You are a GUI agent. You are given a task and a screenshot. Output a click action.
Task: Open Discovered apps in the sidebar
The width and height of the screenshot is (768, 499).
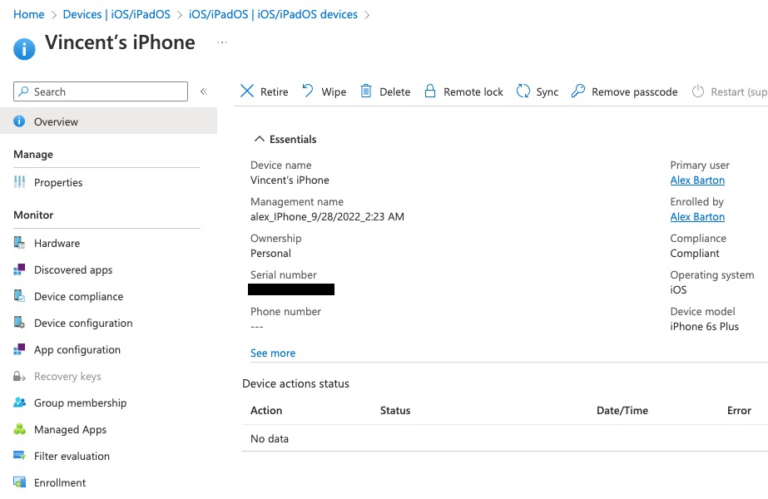coord(72,270)
